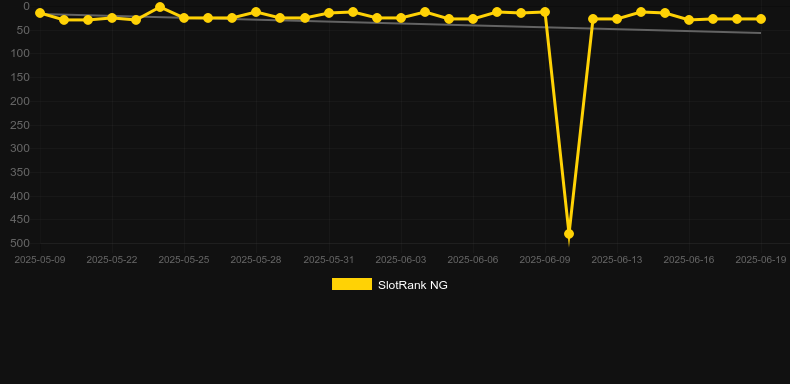
Task: Select the data point above 2025-06-03
Action: tap(401, 18)
